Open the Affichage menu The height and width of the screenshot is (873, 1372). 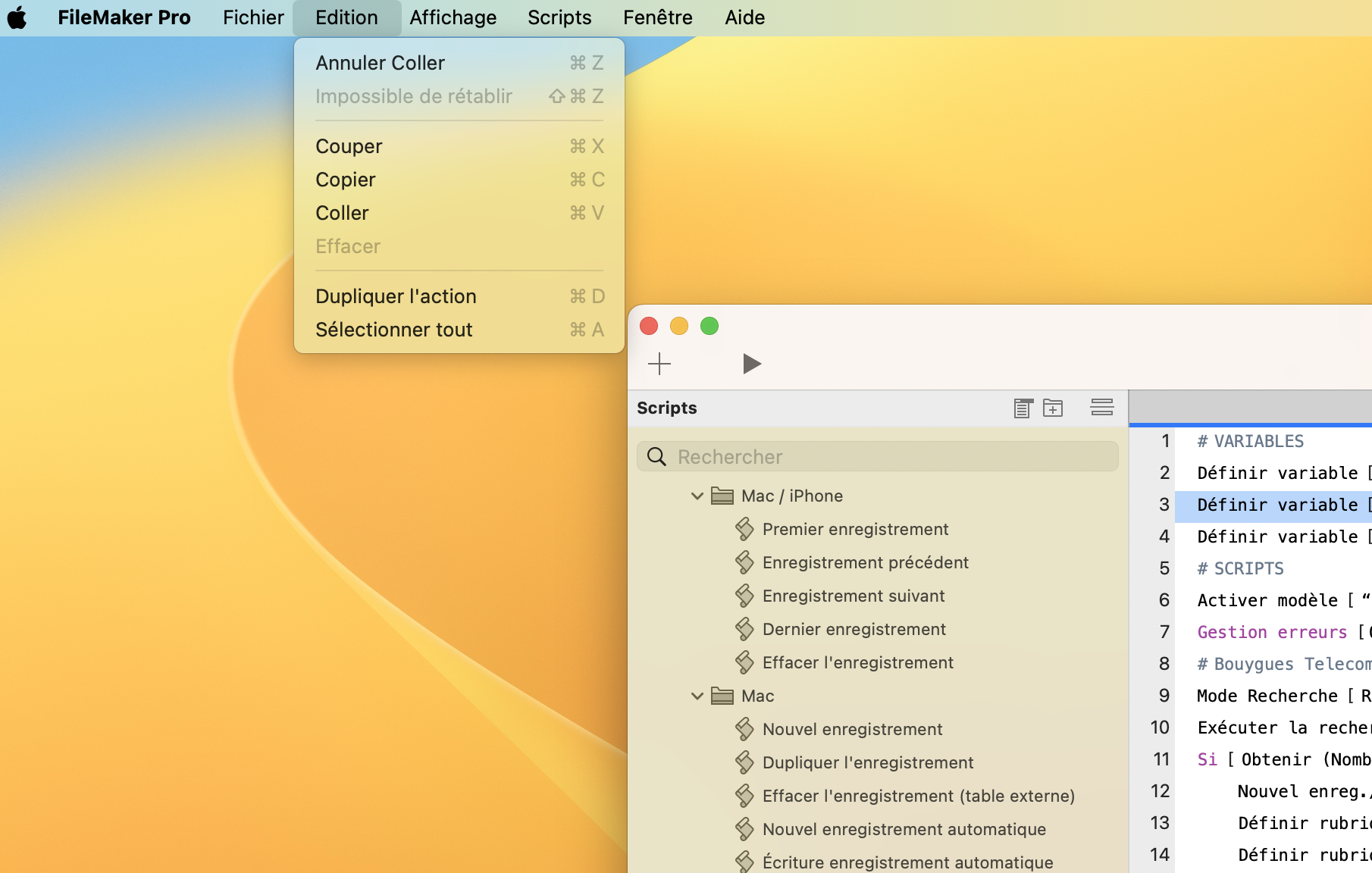[x=453, y=17]
